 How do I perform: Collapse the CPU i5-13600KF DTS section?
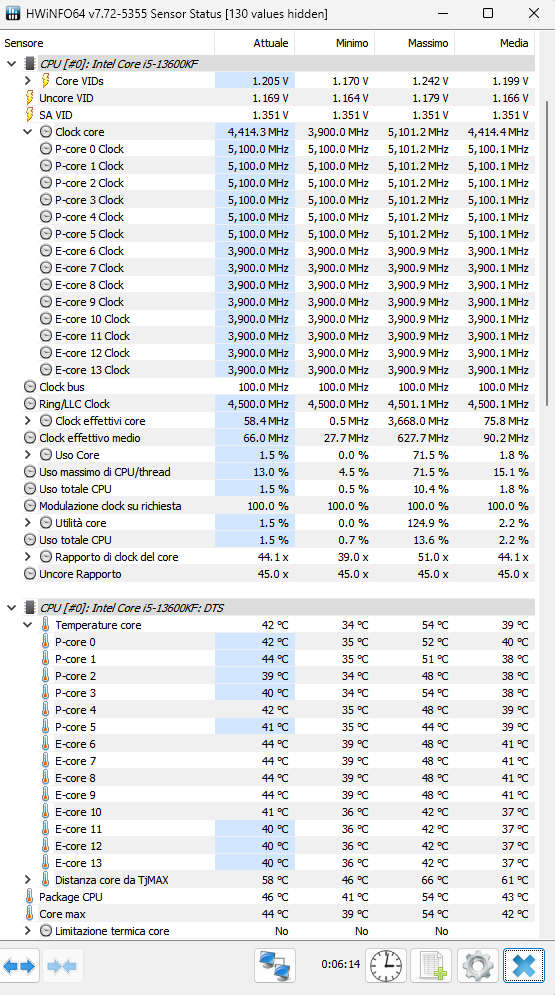click(11, 608)
